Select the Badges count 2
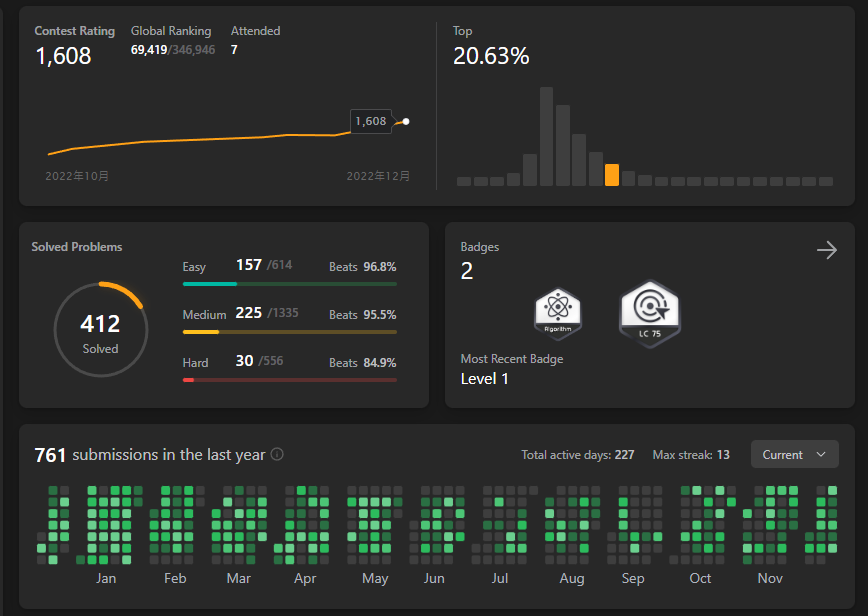Screen dimensions: 868x616 467,271
